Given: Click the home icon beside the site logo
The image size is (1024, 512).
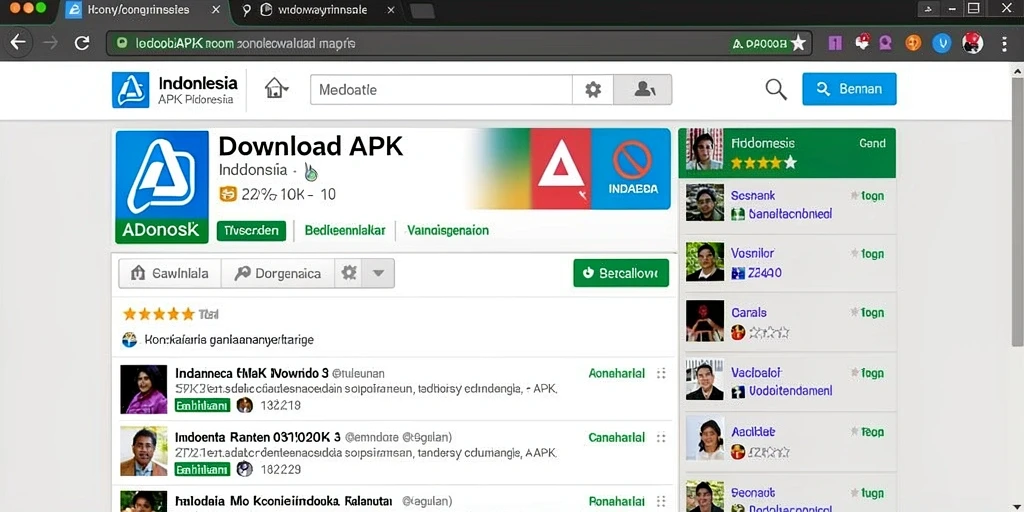Looking at the screenshot, I should point(276,88).
